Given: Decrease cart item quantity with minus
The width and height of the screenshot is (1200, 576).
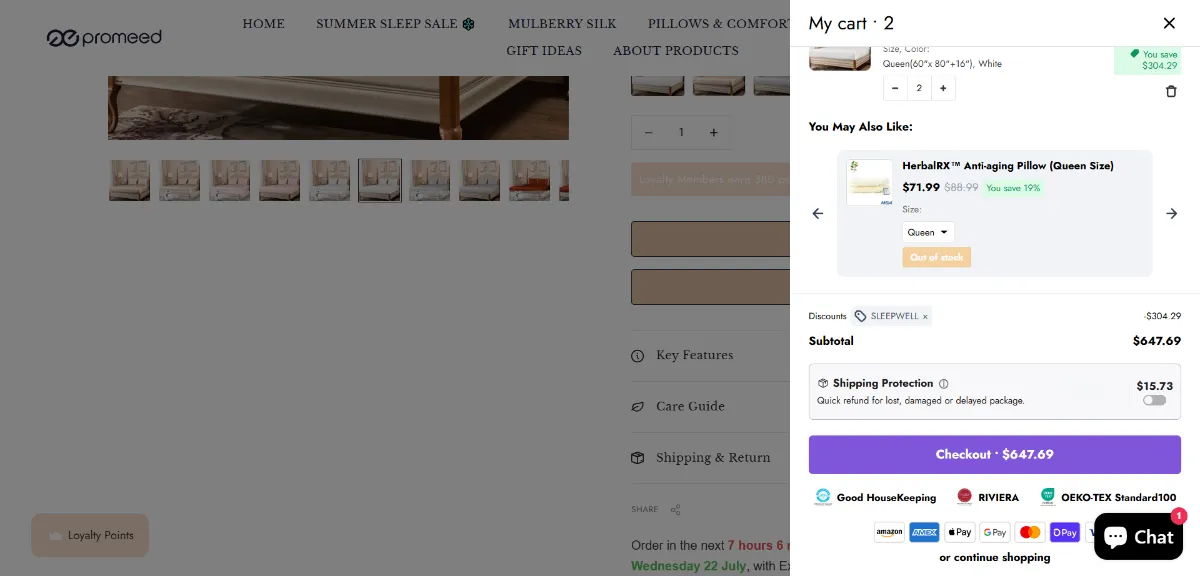Looking at the screenshot, I should tap(895, 88).
